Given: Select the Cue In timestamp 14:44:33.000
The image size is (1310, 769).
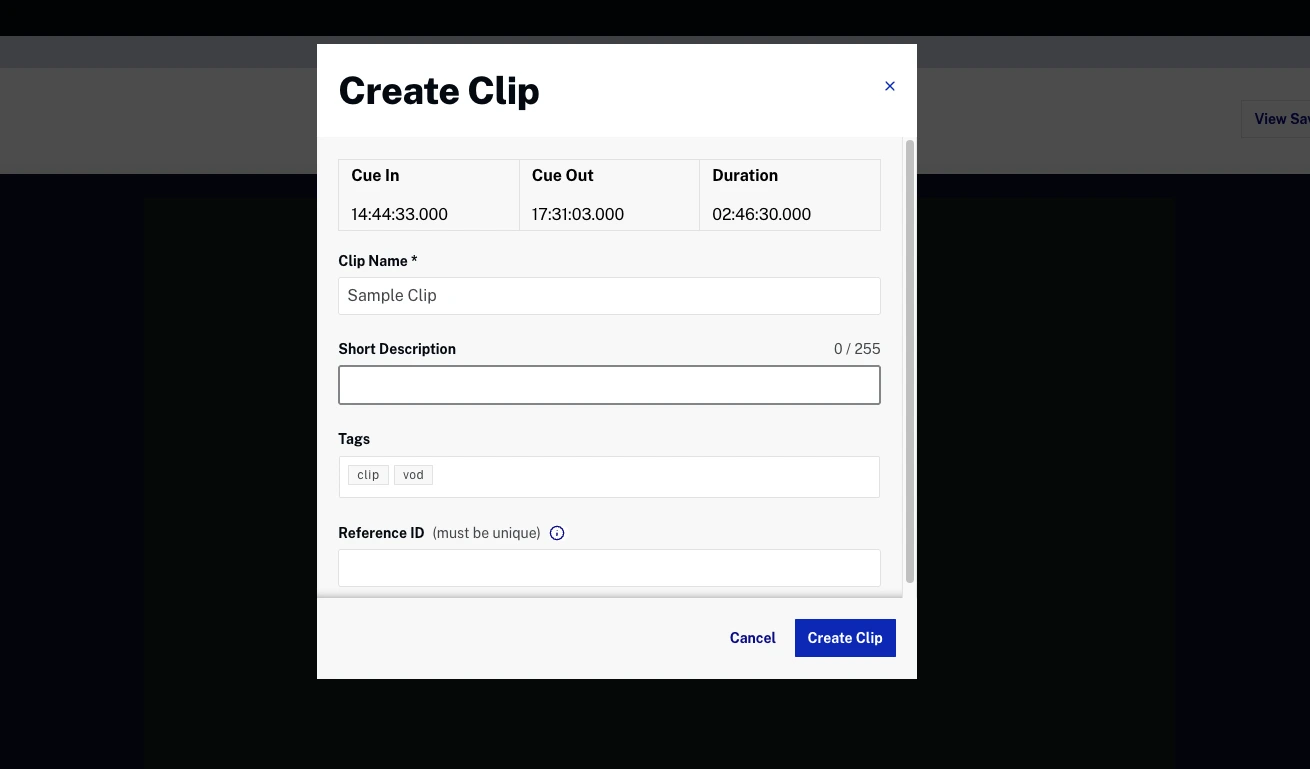Looking at the screenshot, I should click(399, 214).
